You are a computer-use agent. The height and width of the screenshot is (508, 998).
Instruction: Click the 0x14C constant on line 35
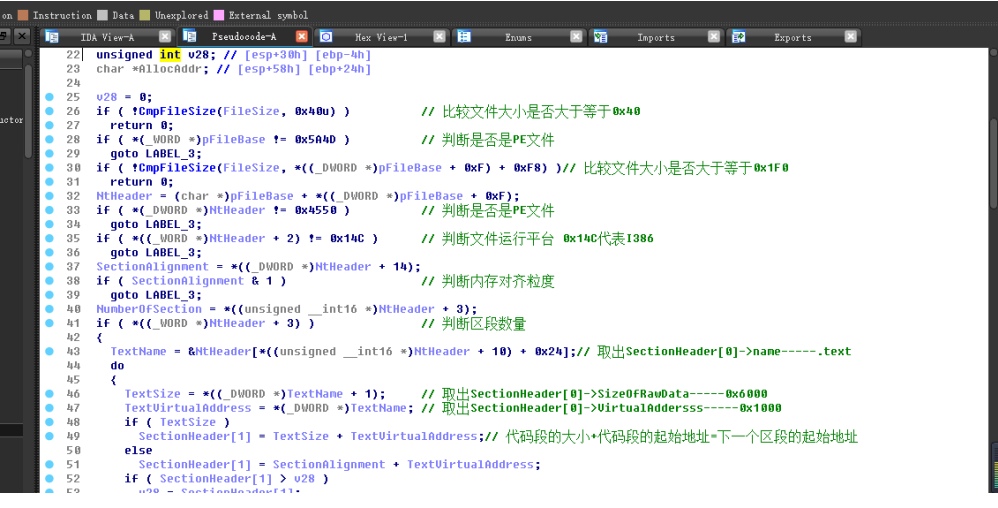point(348,239)
